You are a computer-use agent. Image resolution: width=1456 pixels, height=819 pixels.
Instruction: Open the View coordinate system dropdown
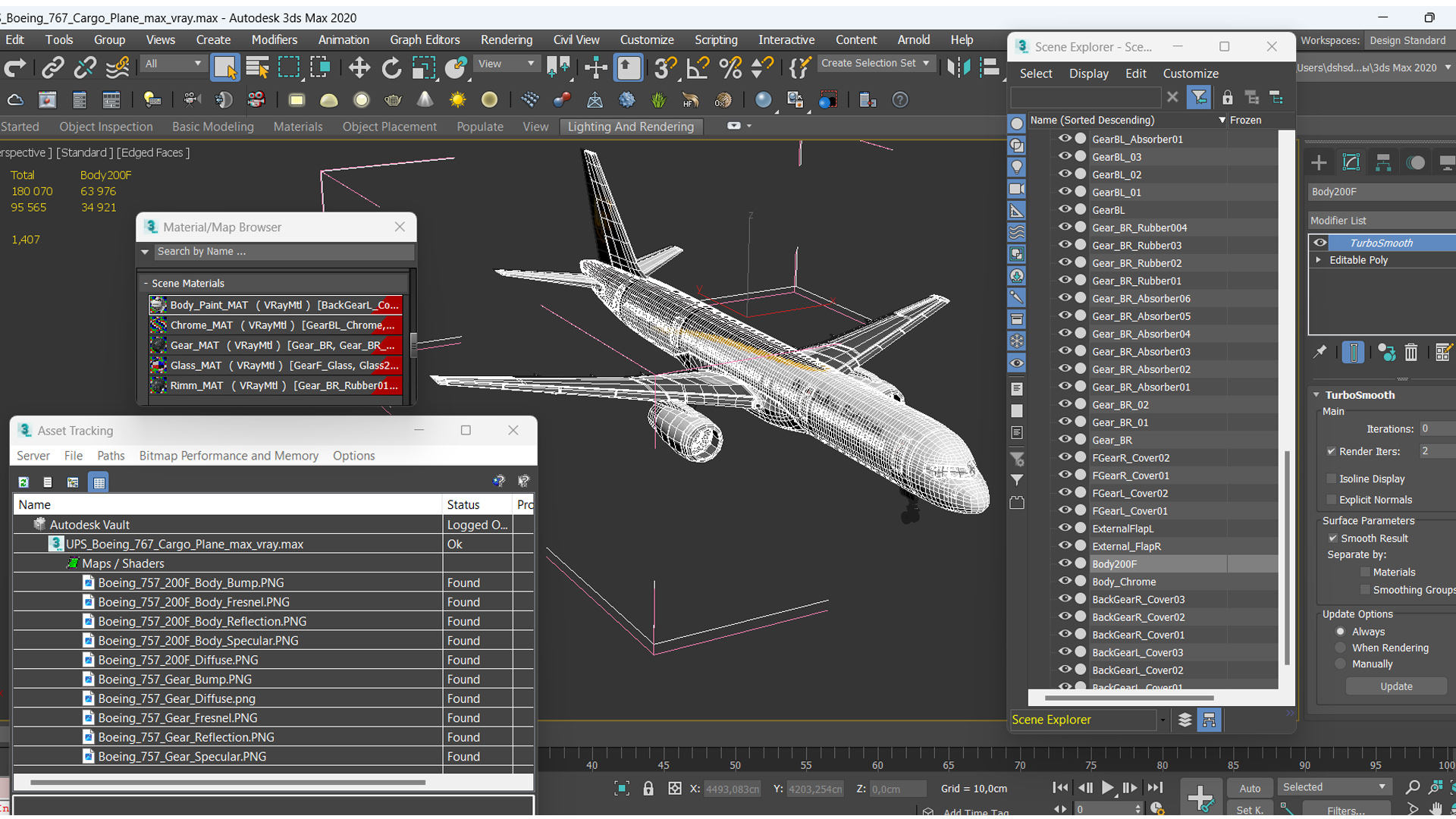pyautogui.click(x=506, y=64)
